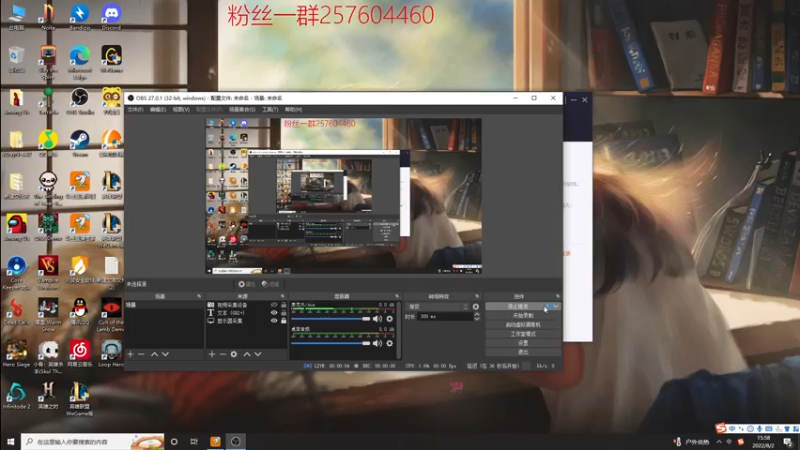Screen dimensions: 800x450
Task: Add a new source with the plus icon
Action: click(x=212, y=354)
